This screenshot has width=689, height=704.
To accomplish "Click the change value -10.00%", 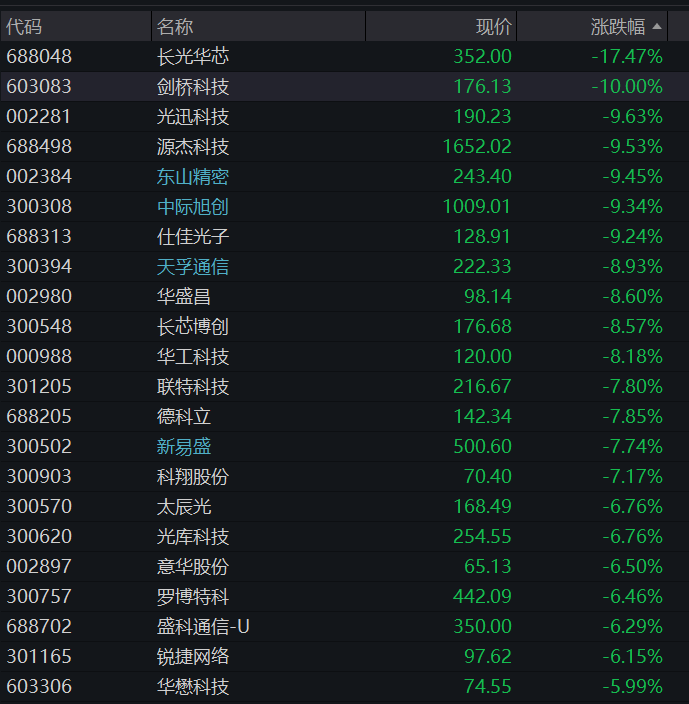I will coord(628,87).
